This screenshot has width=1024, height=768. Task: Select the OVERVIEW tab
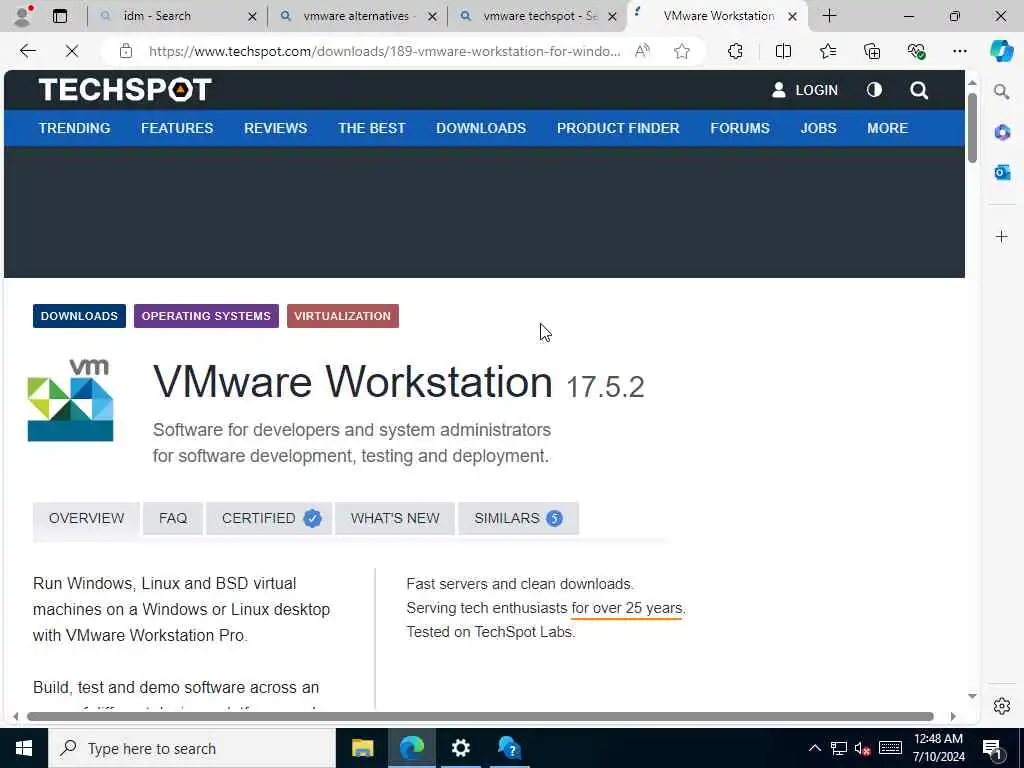coord(86,519)
